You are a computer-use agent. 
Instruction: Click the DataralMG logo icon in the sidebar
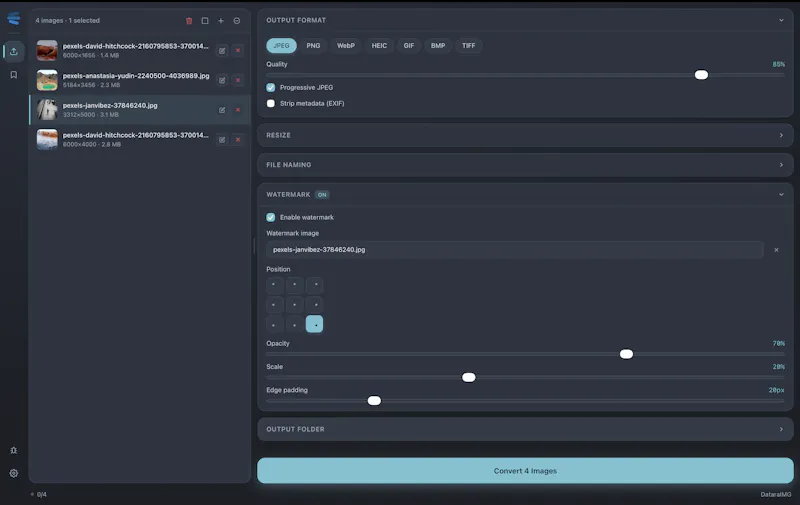point(14,19)
